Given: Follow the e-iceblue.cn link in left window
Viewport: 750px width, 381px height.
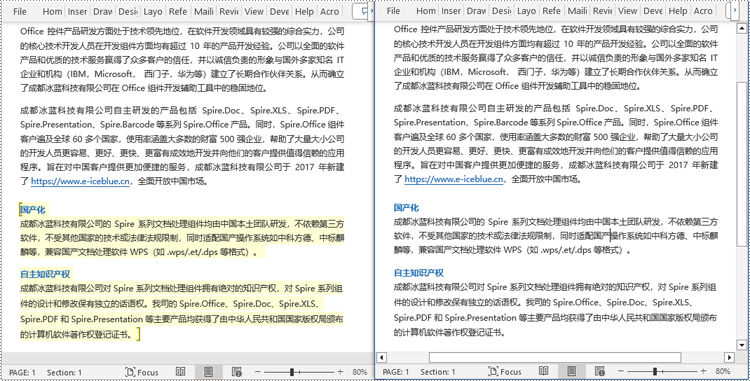Looking at the screenshot, I should pos(80,181).
